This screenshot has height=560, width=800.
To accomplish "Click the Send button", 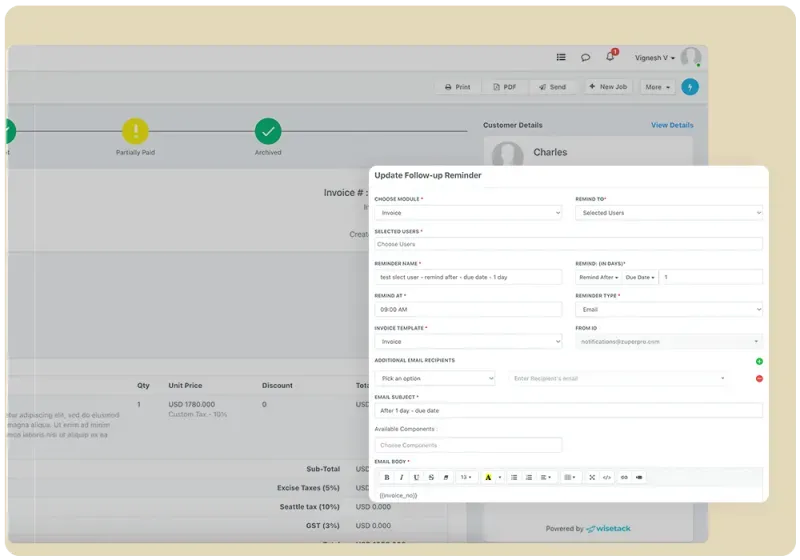I will [552, 87].
